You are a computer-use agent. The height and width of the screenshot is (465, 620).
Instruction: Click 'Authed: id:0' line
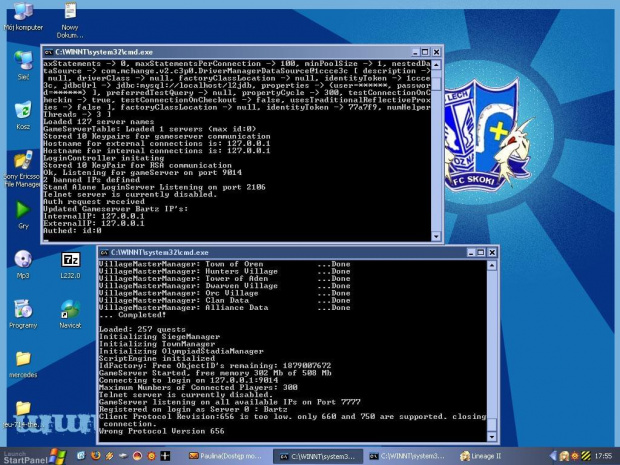click(x=72, y=231)
